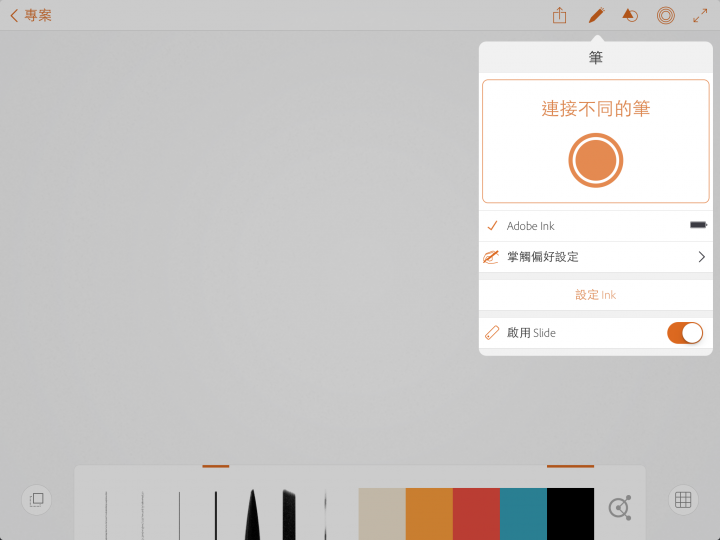Screen dimensions: 720x540
Task: Open the layers icon at bottom left
Action: pos(37,500)
